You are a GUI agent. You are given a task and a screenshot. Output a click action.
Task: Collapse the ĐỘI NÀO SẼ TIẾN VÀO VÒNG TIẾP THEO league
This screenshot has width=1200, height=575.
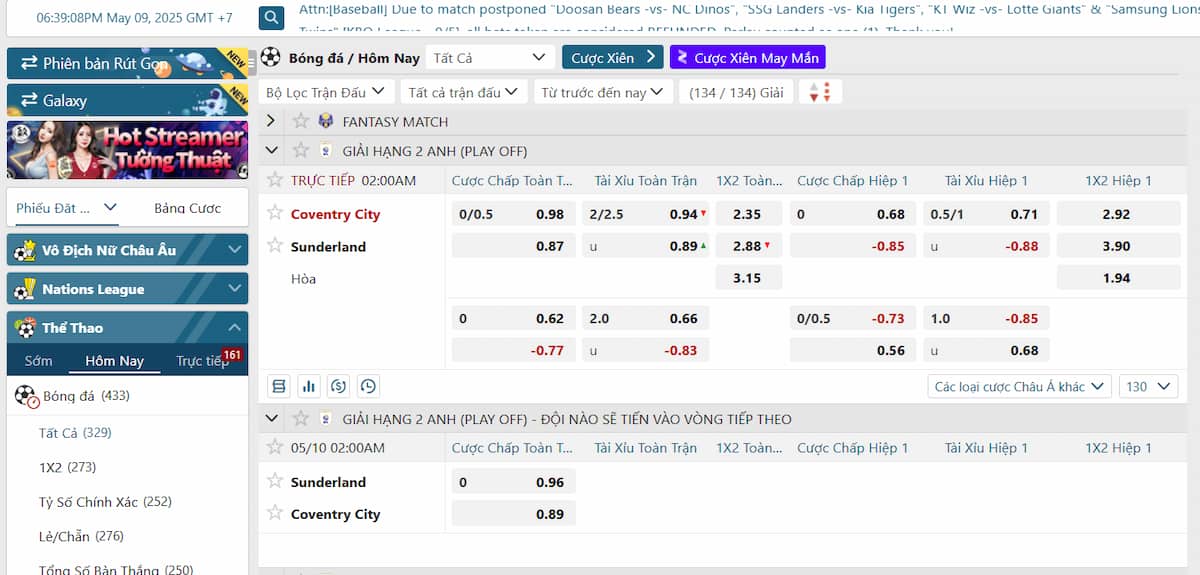(x=270, y=418)
